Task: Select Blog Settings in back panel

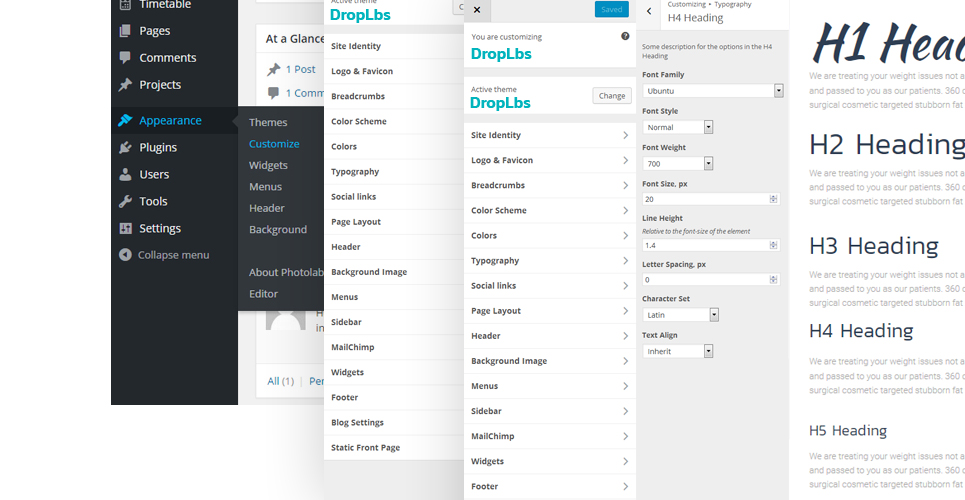Action: click(394, 422)
